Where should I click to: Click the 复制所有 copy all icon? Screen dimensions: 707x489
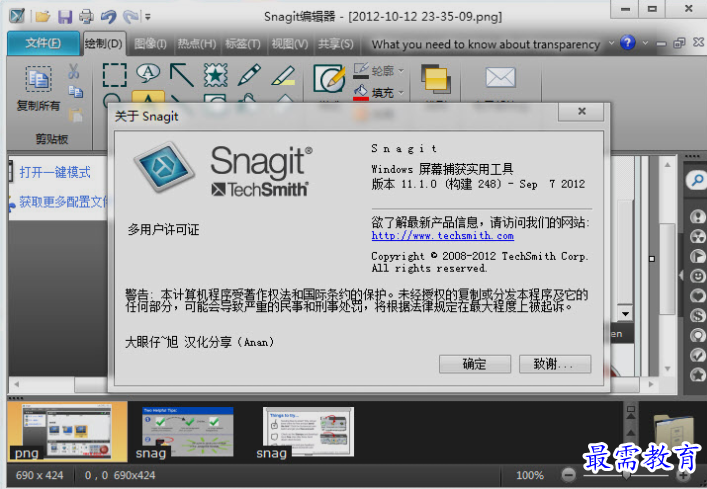coord(38,80)
